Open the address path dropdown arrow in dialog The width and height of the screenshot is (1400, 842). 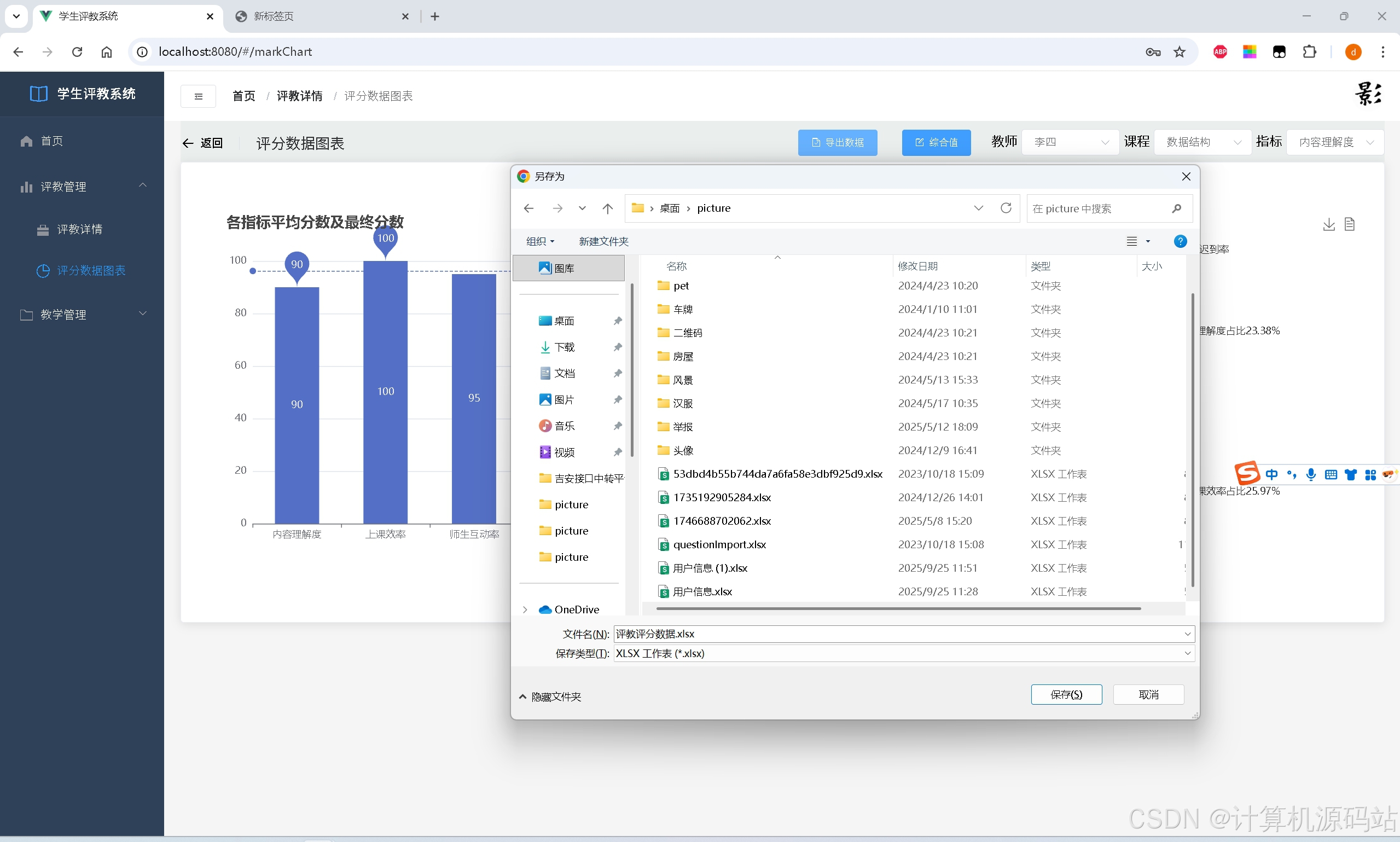pyautogui.click(x=979, y=208)
